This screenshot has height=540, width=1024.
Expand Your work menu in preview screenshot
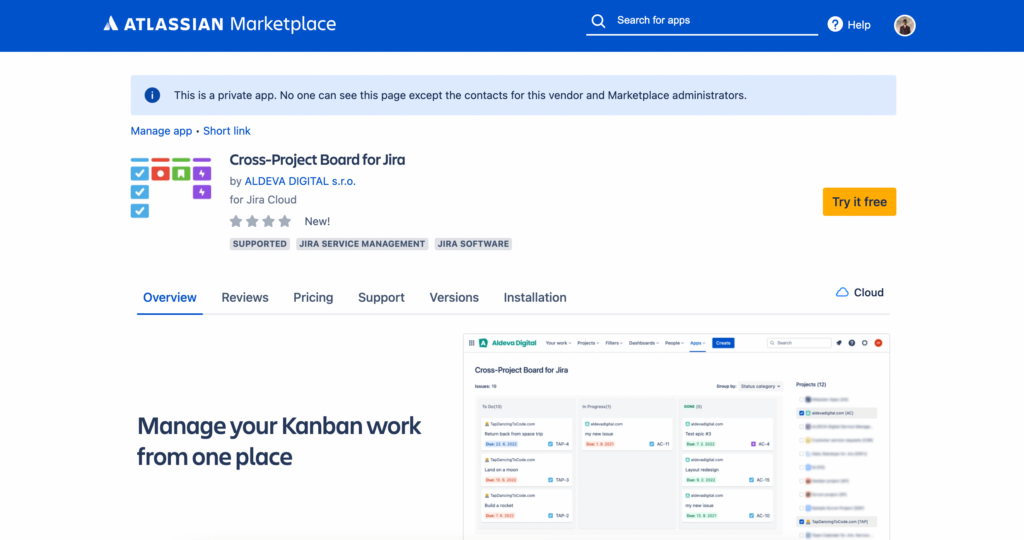(x=558, y=343)
